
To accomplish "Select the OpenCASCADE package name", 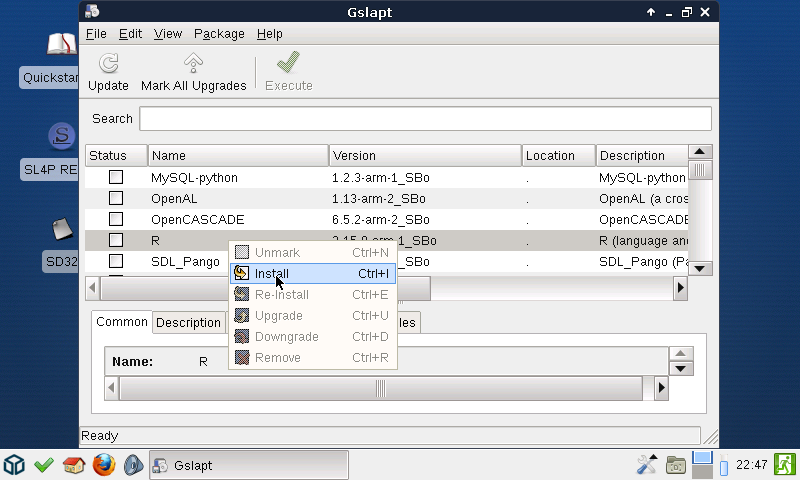I will tap(197, 219).
